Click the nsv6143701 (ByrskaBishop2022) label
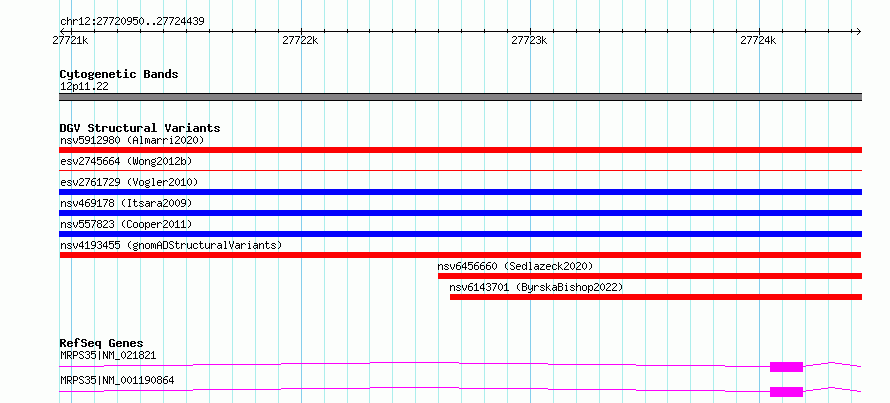Viewport: 890px width, 403px height. 536,287
